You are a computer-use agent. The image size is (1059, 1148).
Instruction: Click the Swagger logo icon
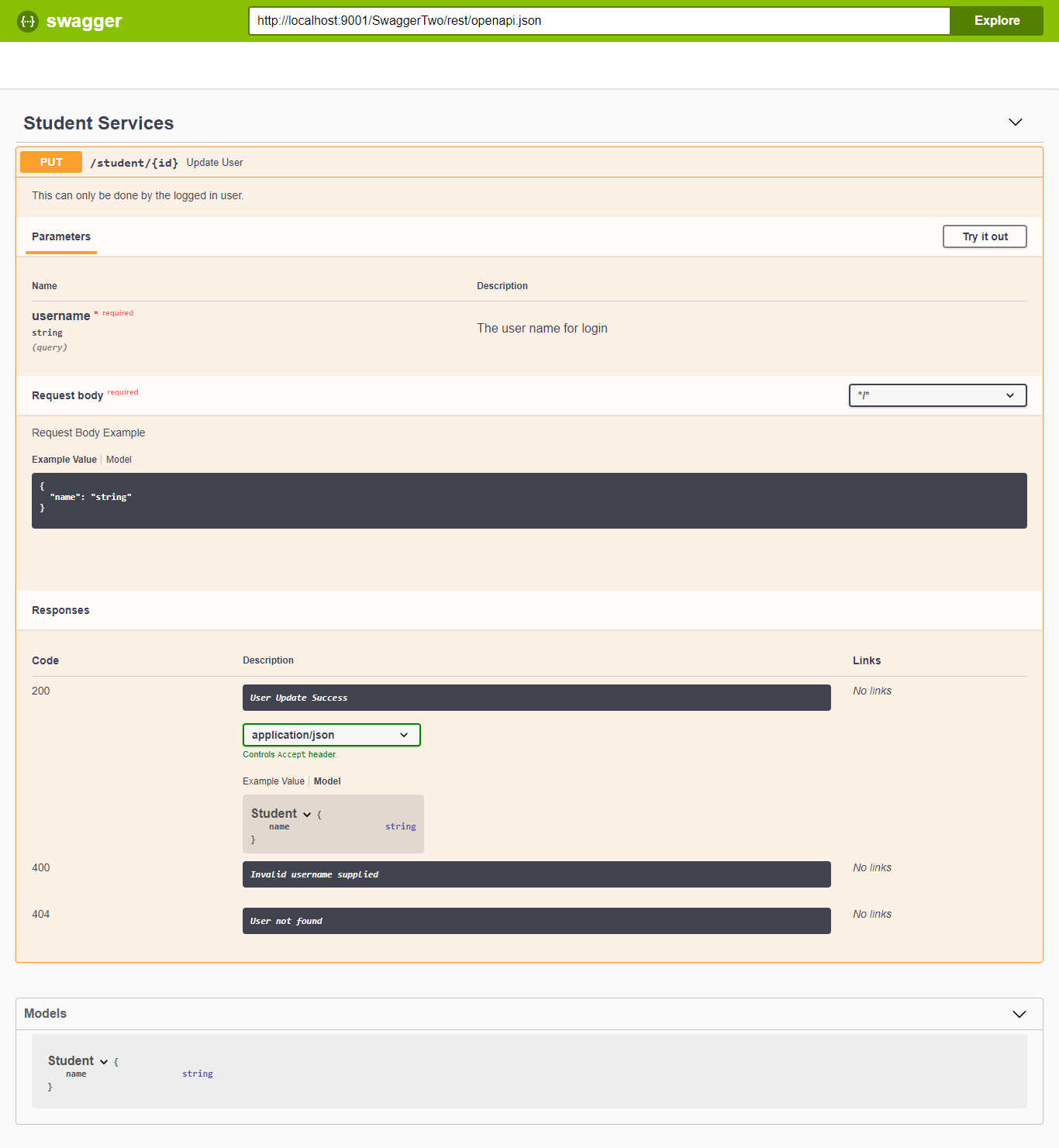(28, 21)
